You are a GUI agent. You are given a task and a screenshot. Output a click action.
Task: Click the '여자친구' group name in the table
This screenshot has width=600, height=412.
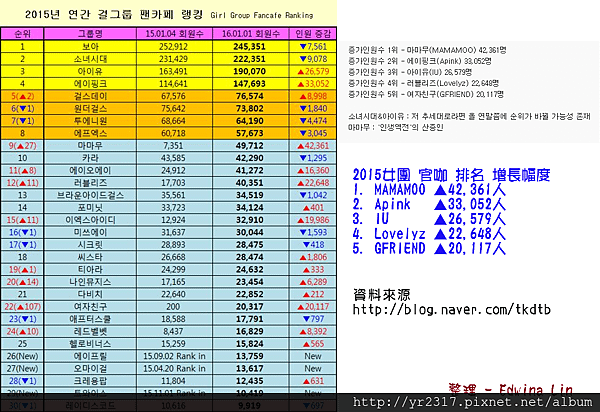click(90, 306)
